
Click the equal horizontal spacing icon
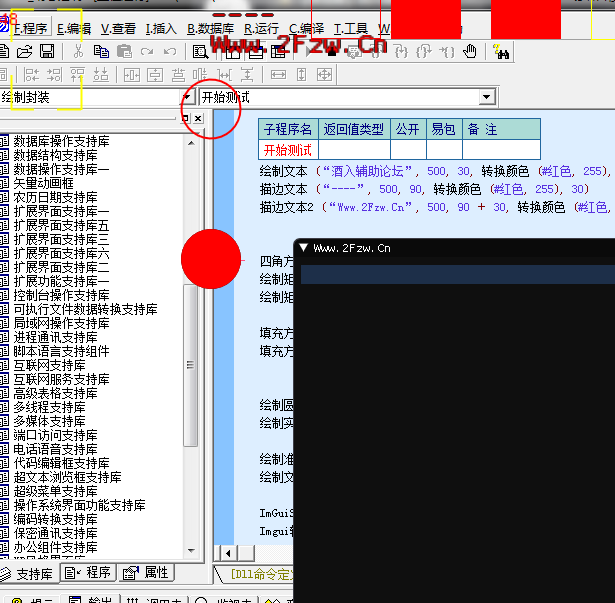pyautogui.click(x=225, y=75)
